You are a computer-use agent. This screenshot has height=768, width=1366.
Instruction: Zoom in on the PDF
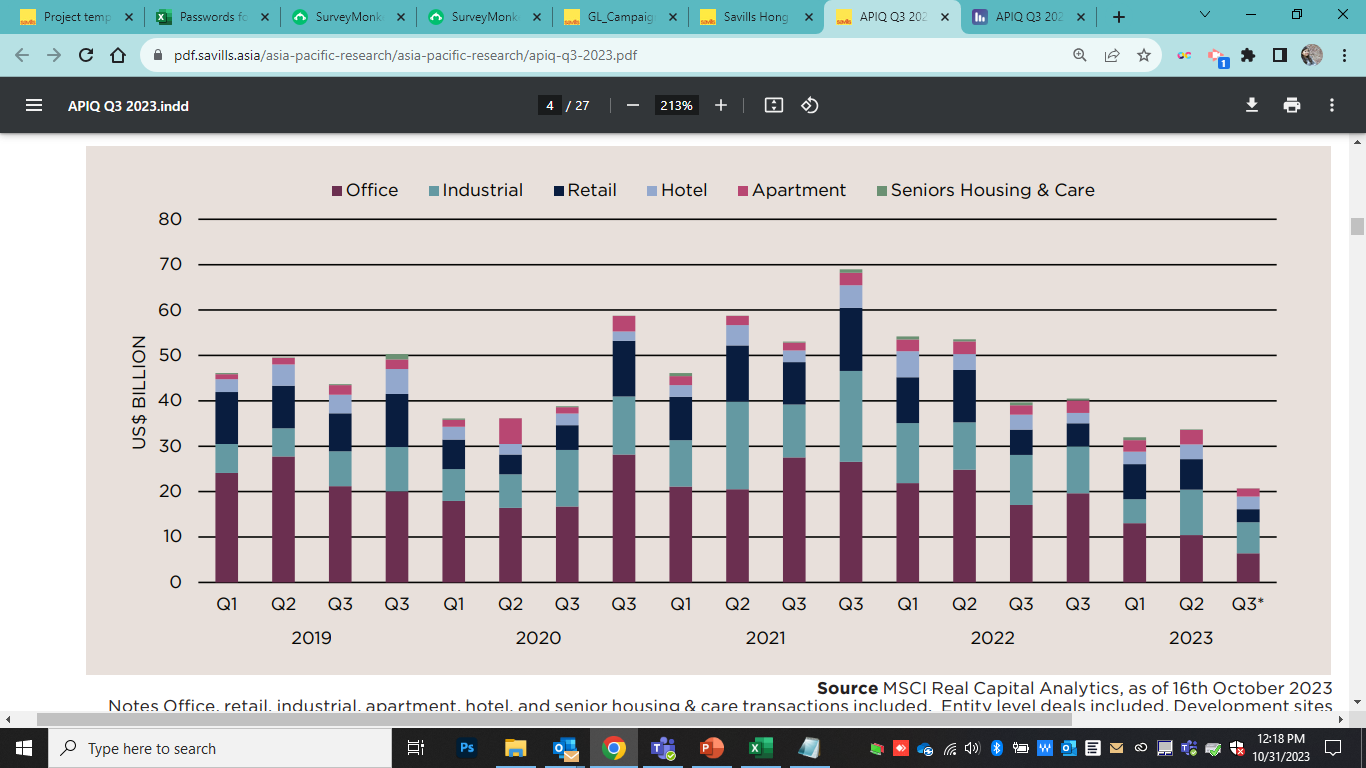pos(721,105)
